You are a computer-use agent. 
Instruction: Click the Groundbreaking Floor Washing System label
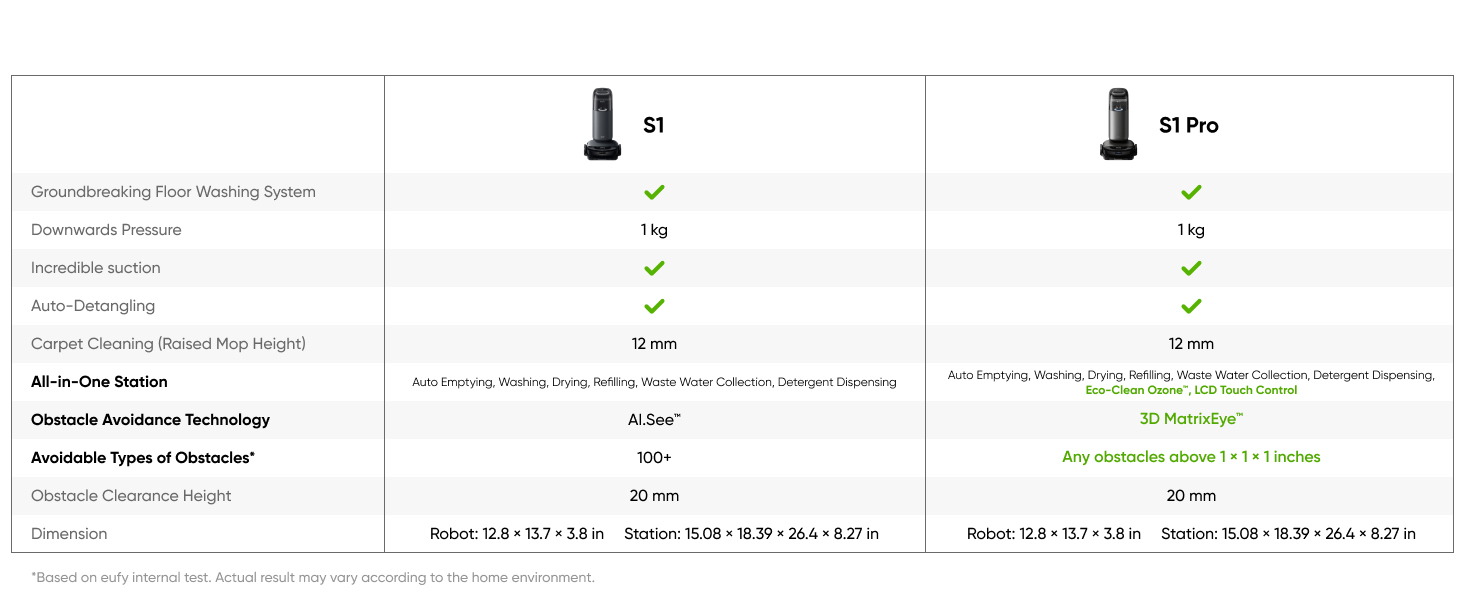coord(173,192)
